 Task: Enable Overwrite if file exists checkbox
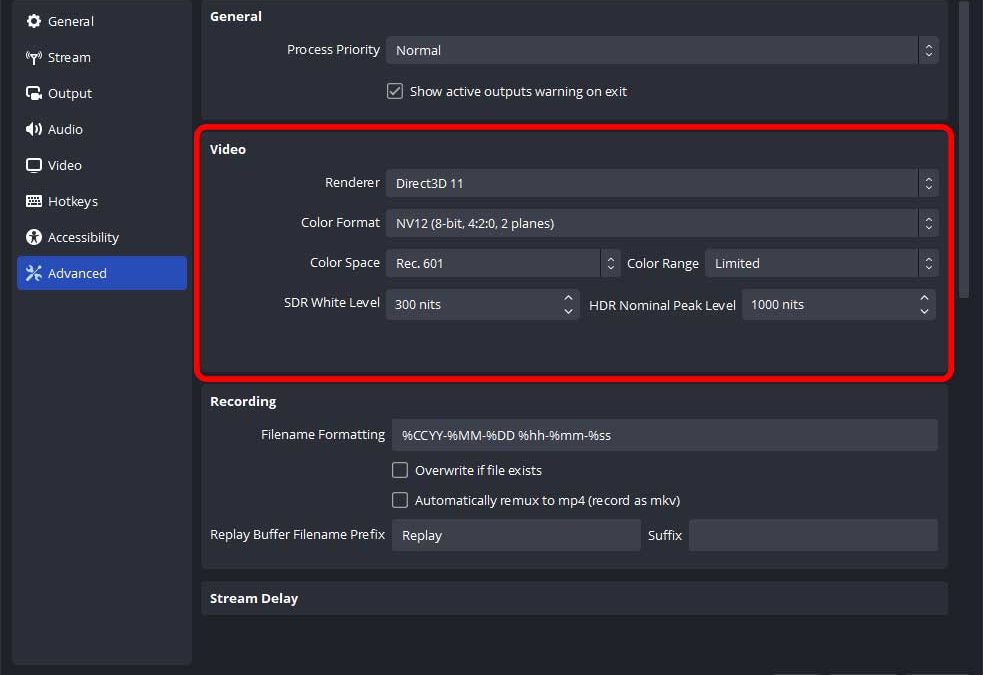coord(400,470)
